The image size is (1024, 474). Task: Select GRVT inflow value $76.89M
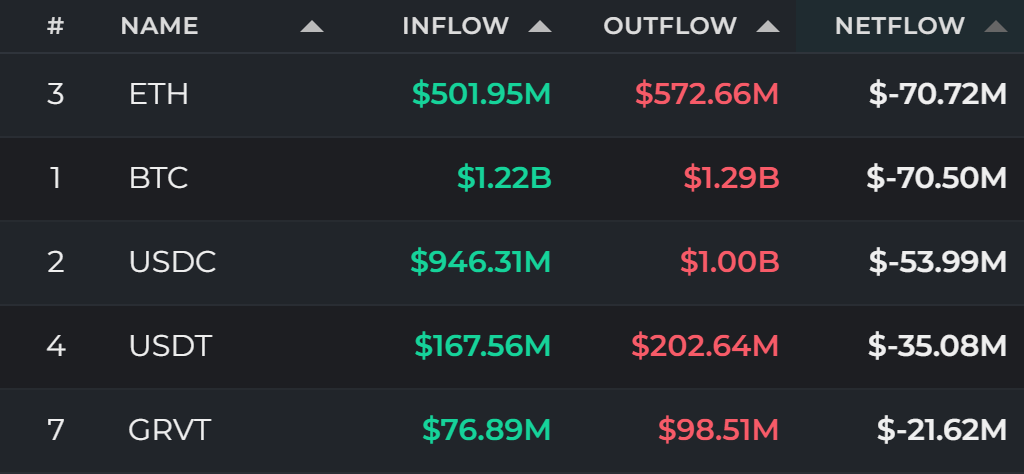[x=487, y=430]
